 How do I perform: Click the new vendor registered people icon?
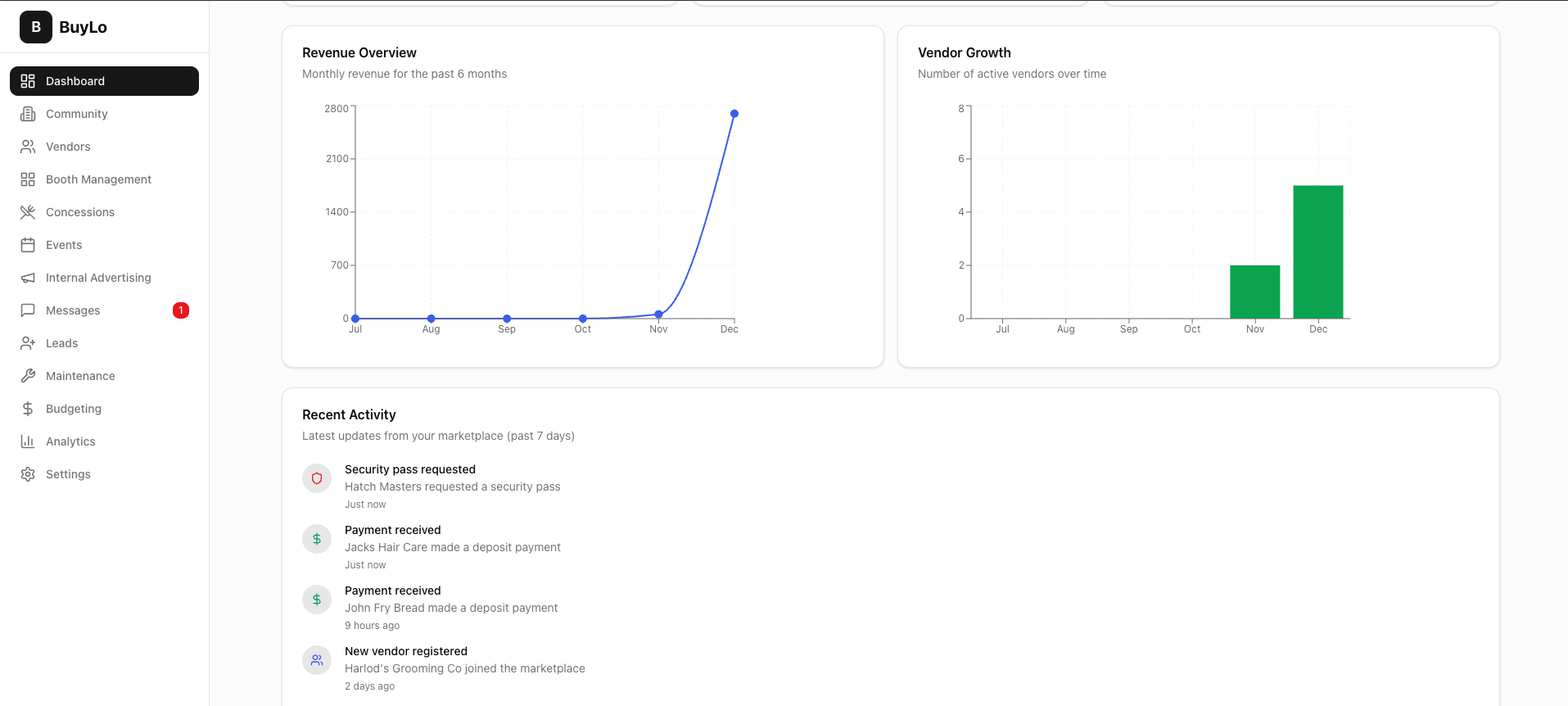(317, 659)
